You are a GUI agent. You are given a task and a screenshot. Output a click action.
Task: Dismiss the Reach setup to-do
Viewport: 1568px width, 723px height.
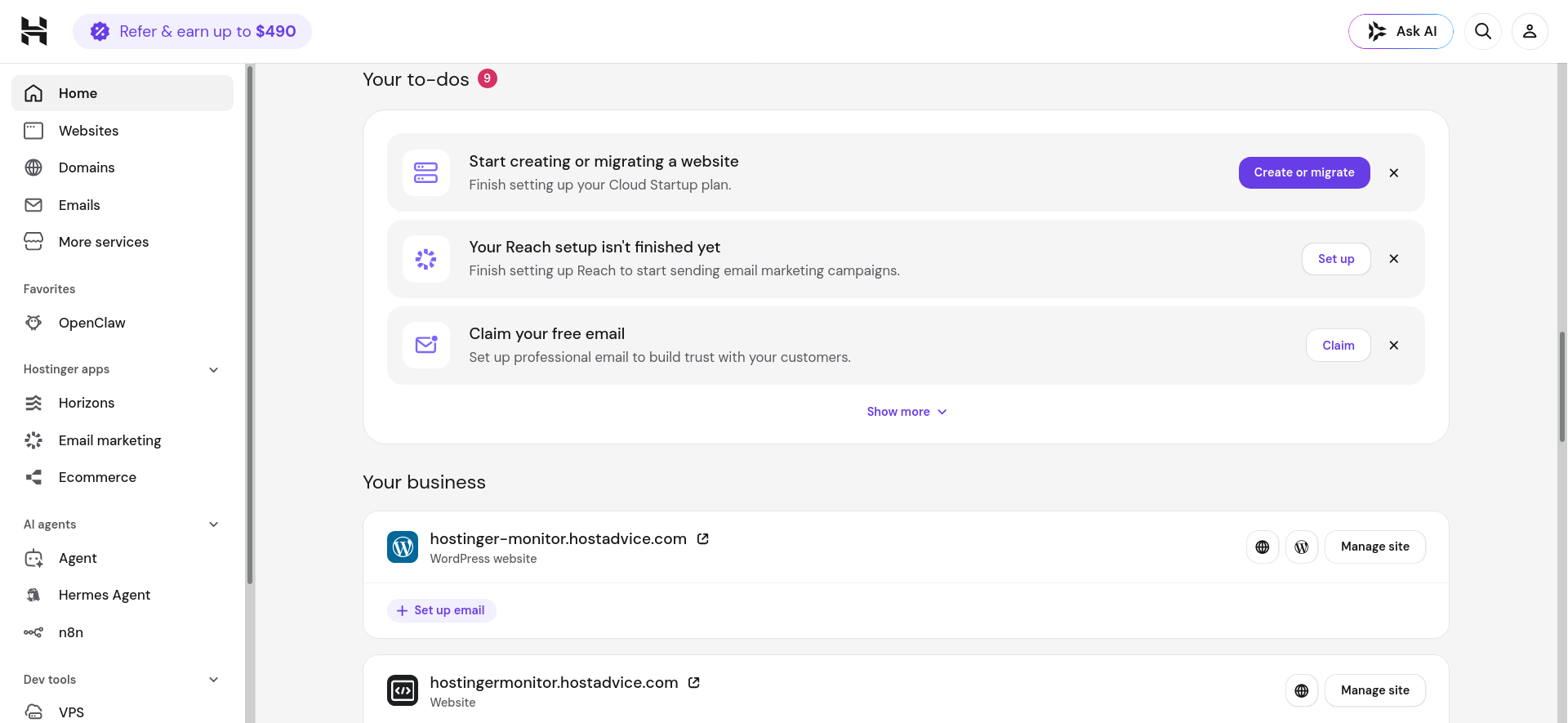pos(1394,259)
